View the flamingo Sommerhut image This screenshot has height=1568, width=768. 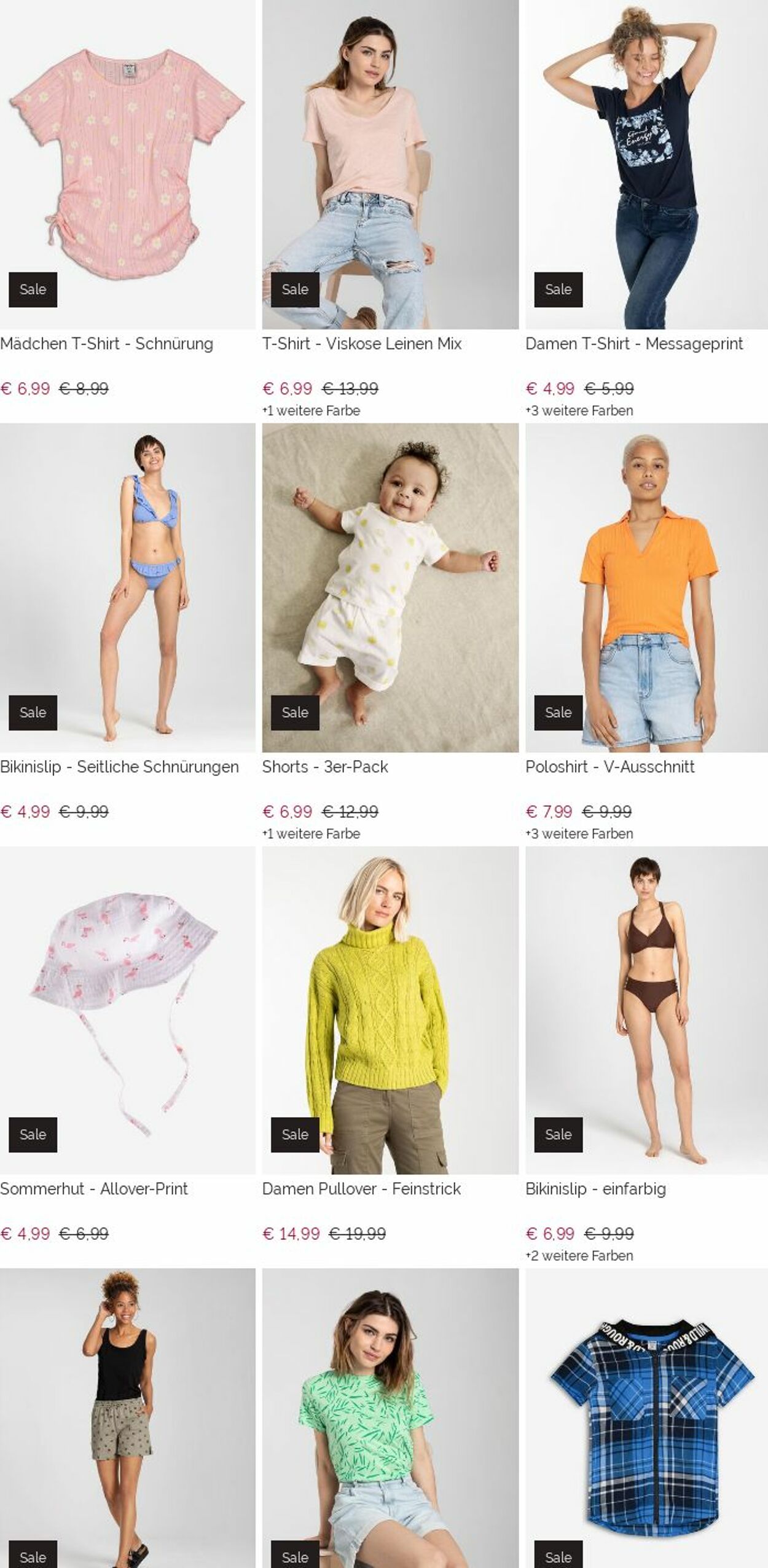tap(127, 1010)
